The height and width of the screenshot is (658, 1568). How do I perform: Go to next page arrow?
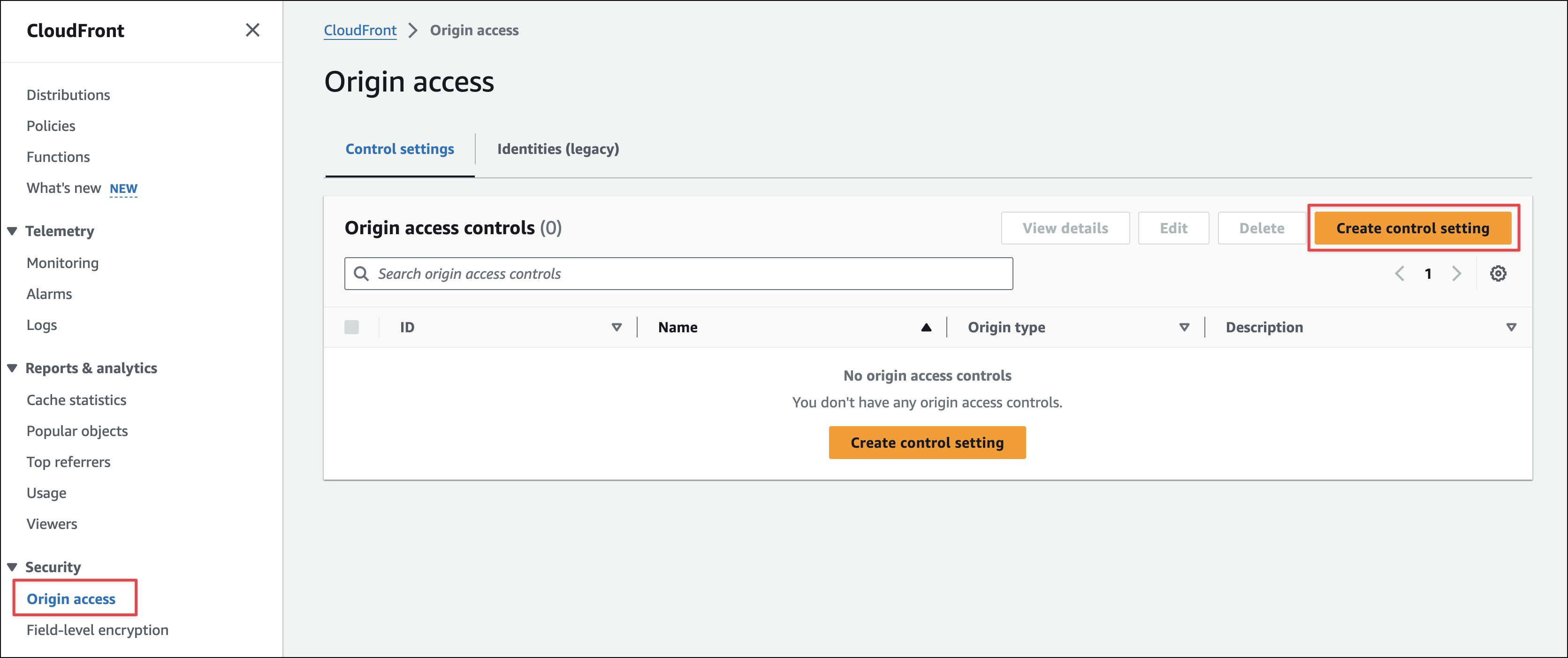click(1456, 273)
